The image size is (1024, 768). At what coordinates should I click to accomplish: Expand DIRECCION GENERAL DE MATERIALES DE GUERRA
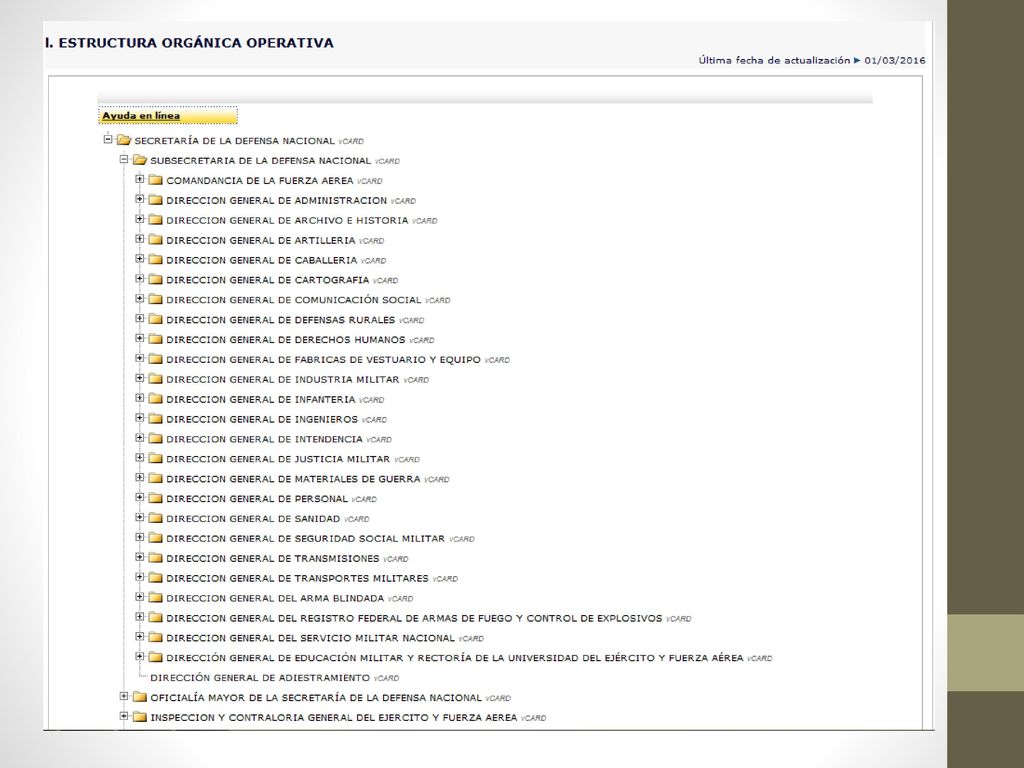(x=139, y=477)
